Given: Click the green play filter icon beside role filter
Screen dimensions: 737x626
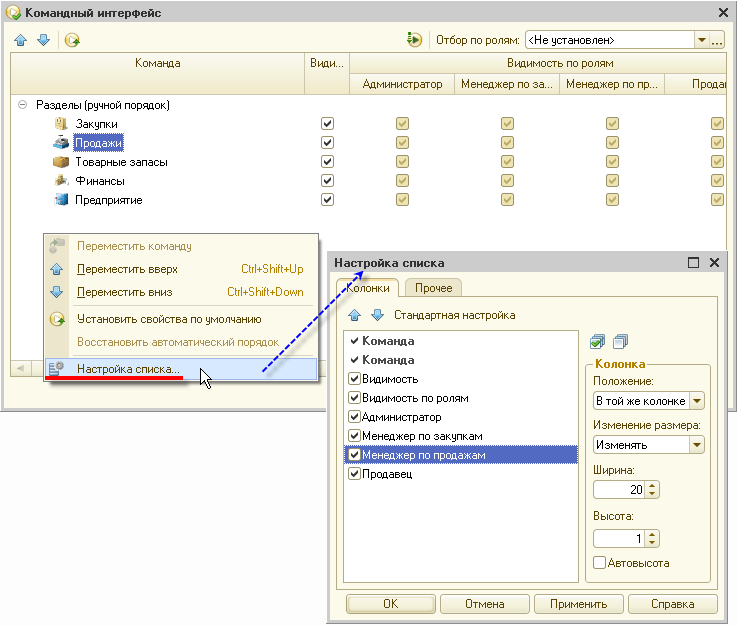Looking at the screenshot, I should point(414,40).
